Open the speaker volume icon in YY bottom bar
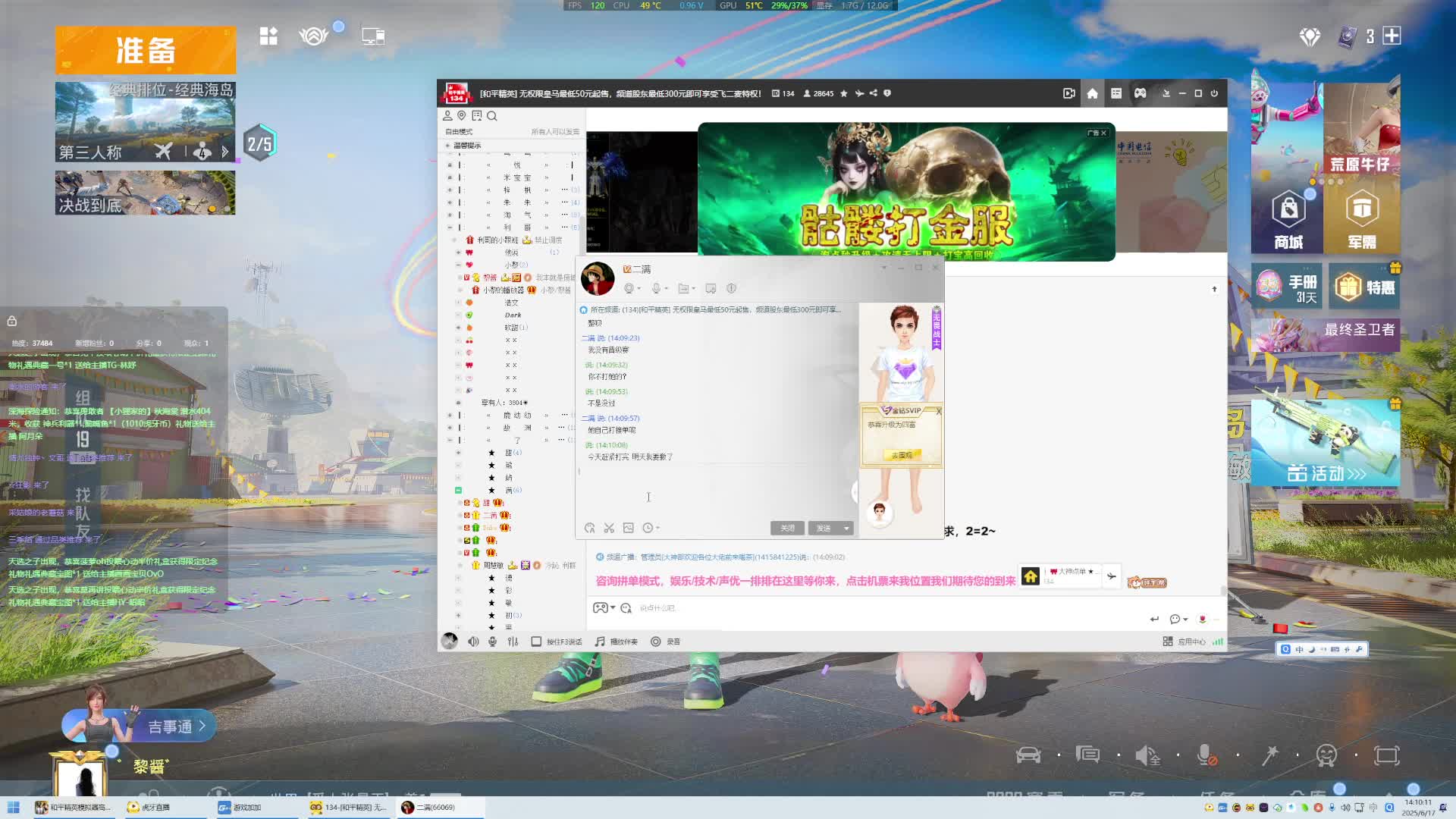The image size is (1456, 819). pyautogui.click(x=473, y=642)
